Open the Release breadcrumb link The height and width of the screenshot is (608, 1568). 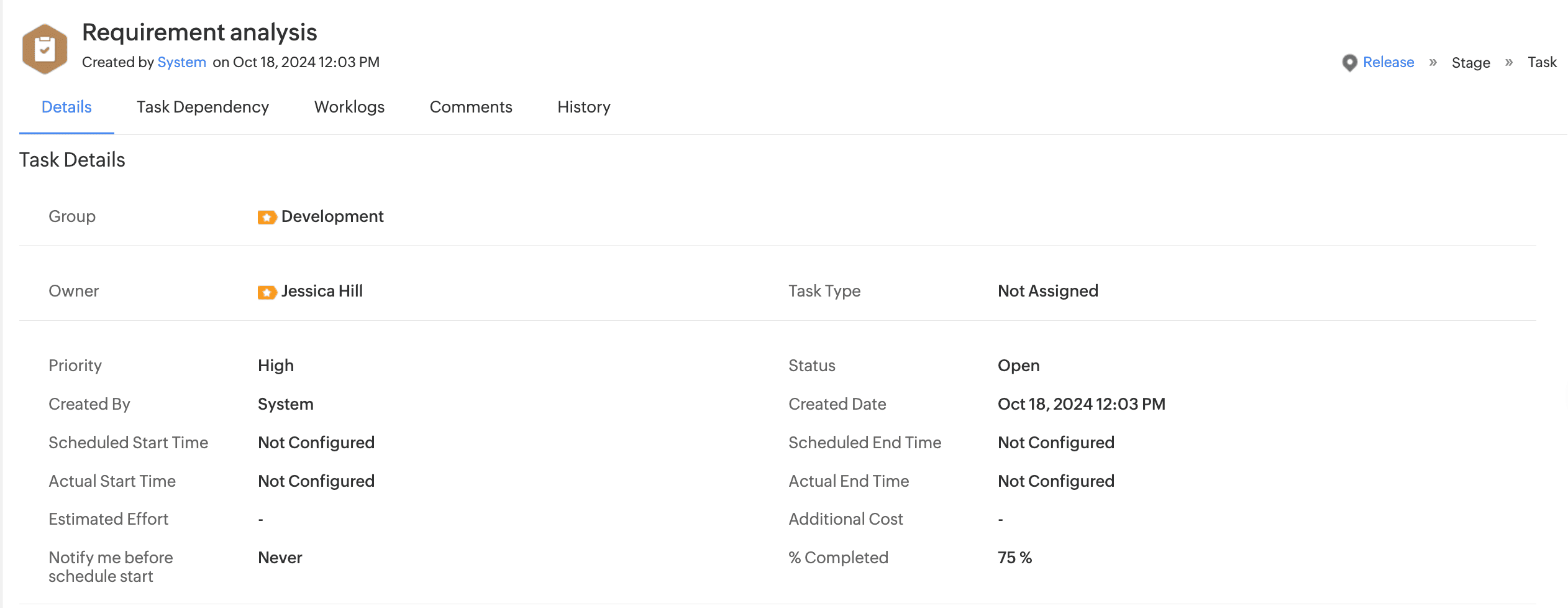tap(1388, 62)
